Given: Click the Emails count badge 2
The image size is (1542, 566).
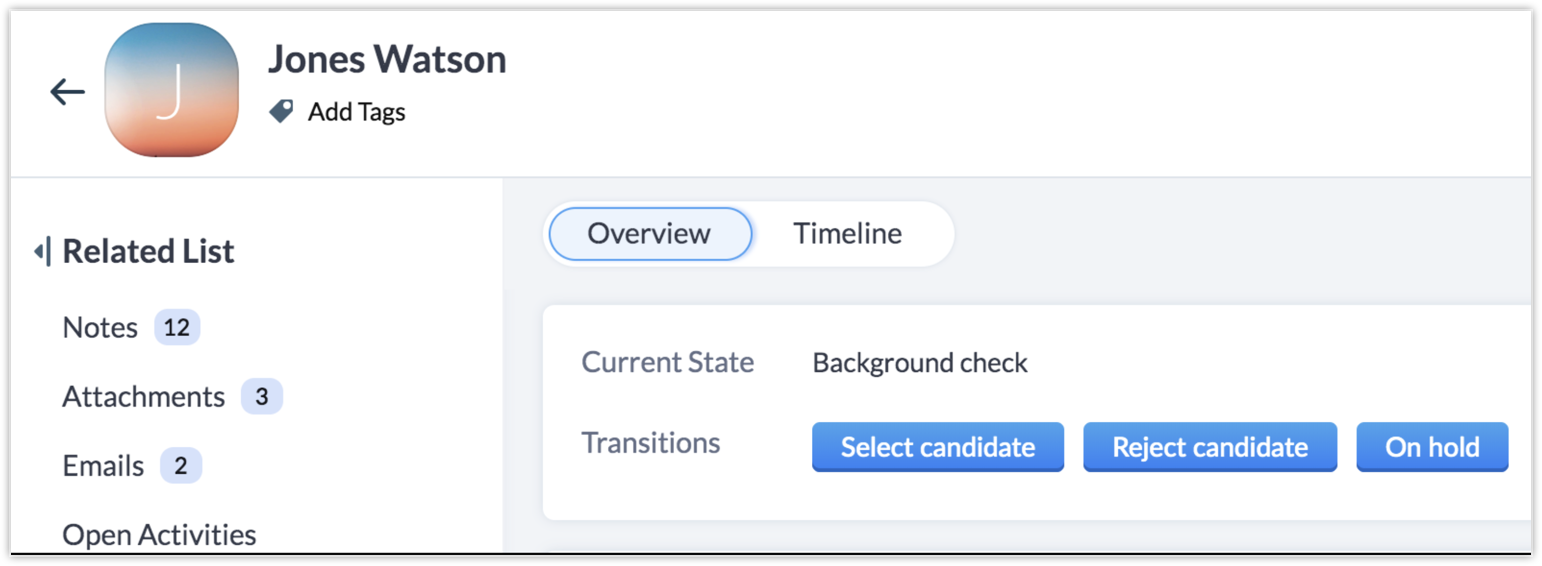Looking at the screenshot, I should 181,466.
